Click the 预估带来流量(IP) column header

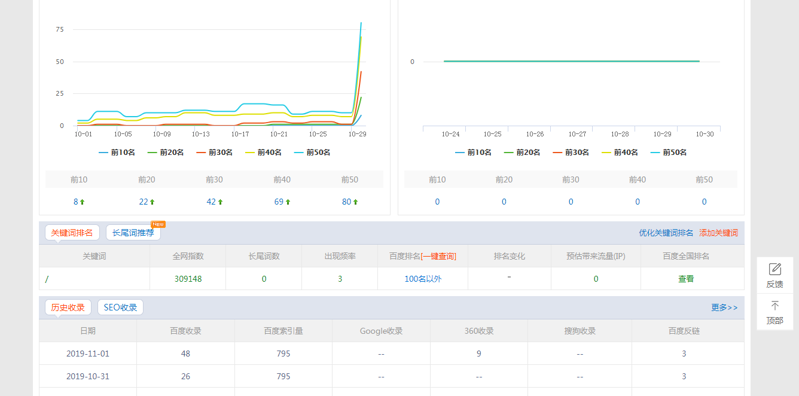pos(596,256)
